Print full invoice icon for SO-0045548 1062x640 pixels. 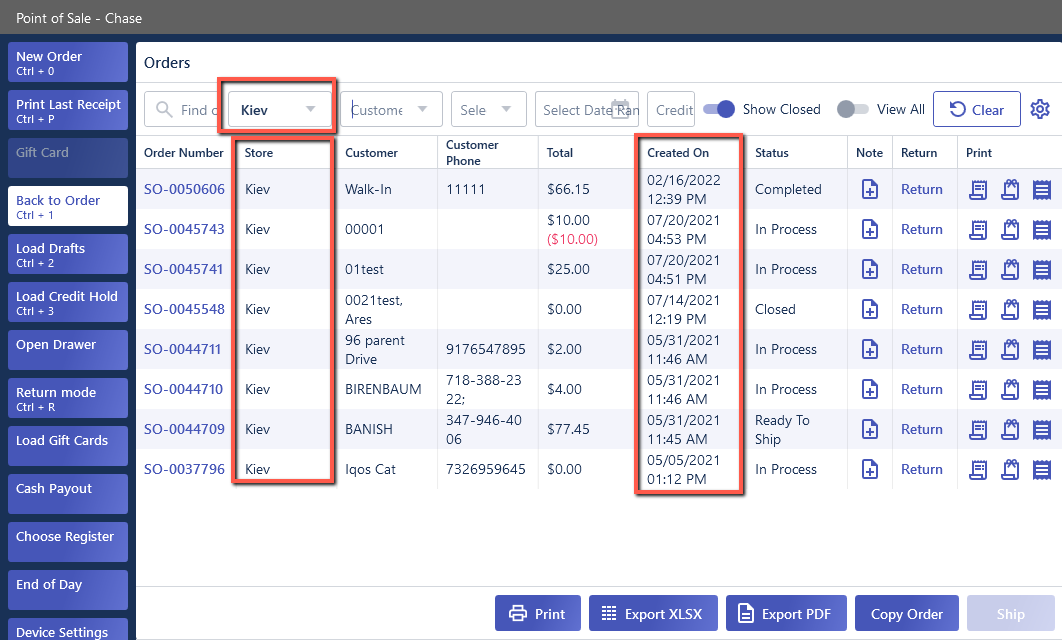point(1042,310)
